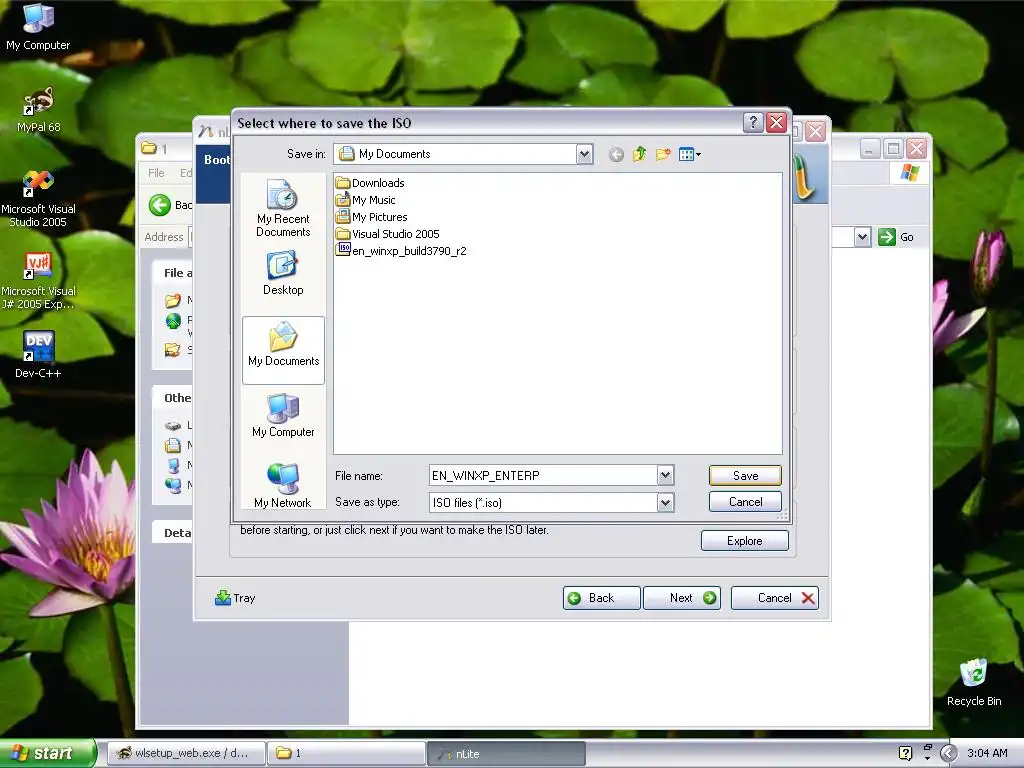Switch to folder 1 taskbar item

(x=346, y=753)
